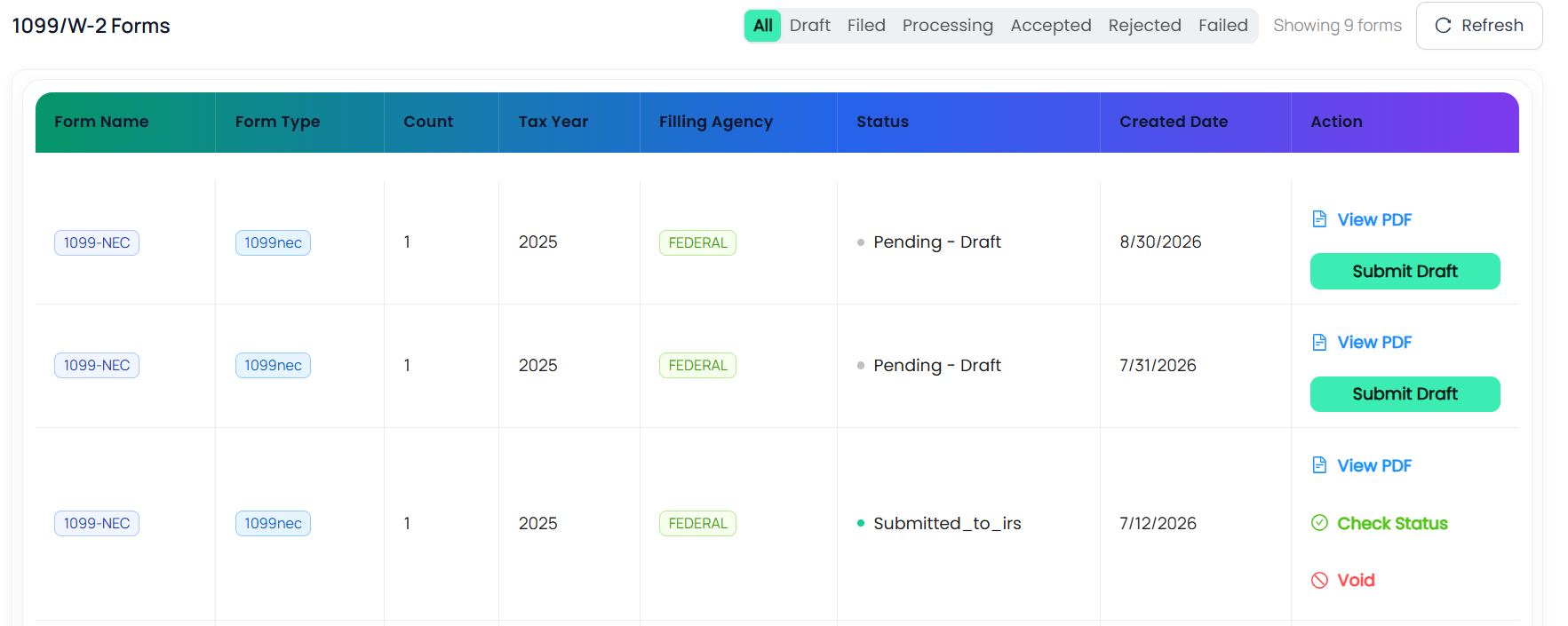This screenshot has height=626, width=1568.
Task: Show only Filed forms
Action: pyautogui.click(x=866, y=26)
